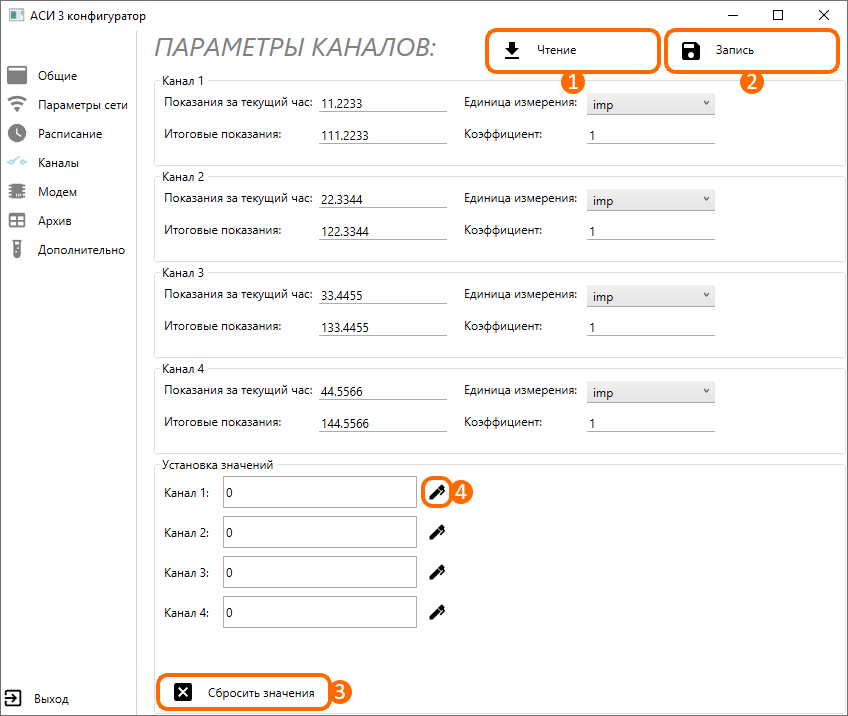
Task: Go to the Расписание section
Action: [70, 134]
